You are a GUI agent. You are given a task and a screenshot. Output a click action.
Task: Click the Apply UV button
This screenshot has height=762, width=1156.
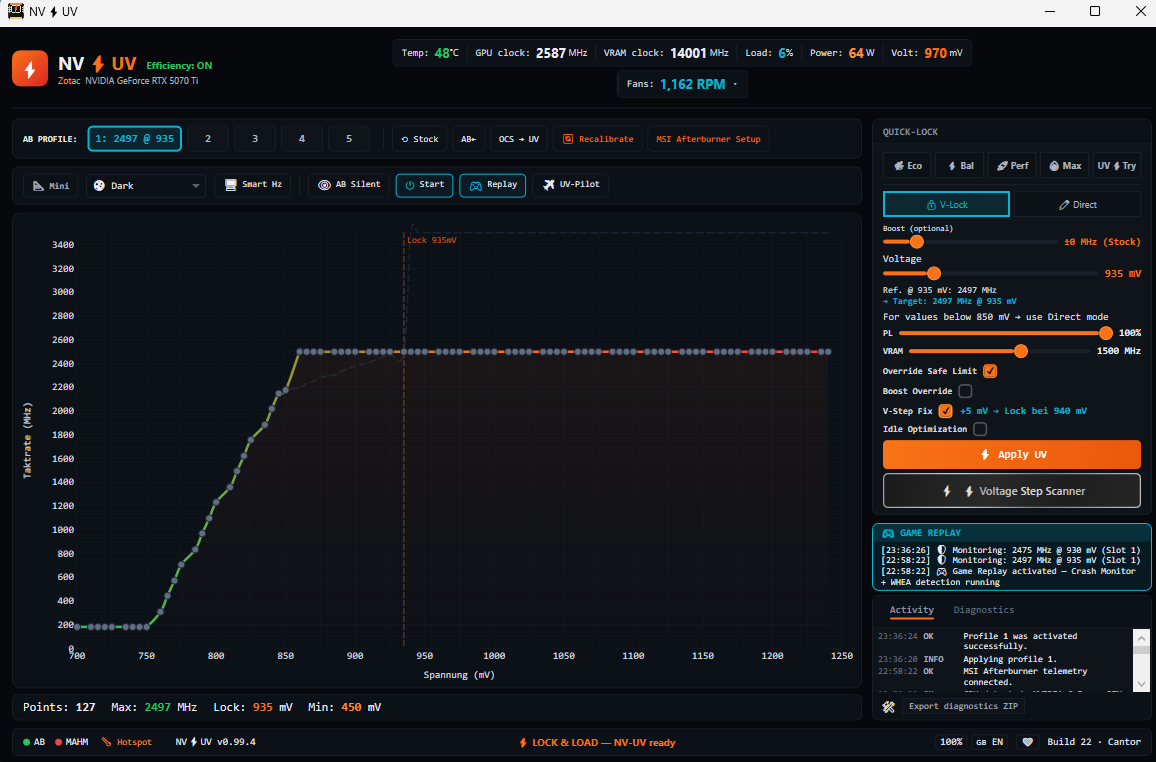coord(1012,455)
